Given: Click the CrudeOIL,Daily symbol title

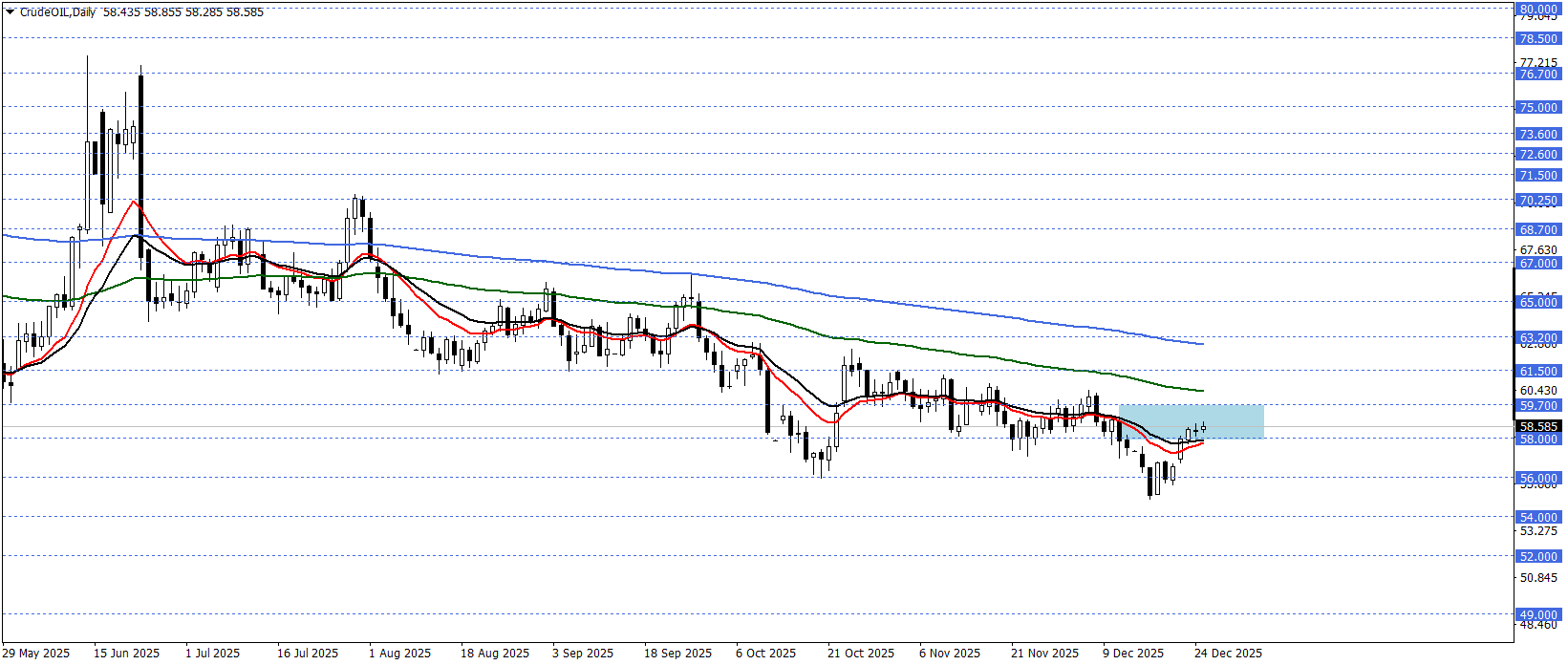Looking at the screenshot, I should (58, 12).
